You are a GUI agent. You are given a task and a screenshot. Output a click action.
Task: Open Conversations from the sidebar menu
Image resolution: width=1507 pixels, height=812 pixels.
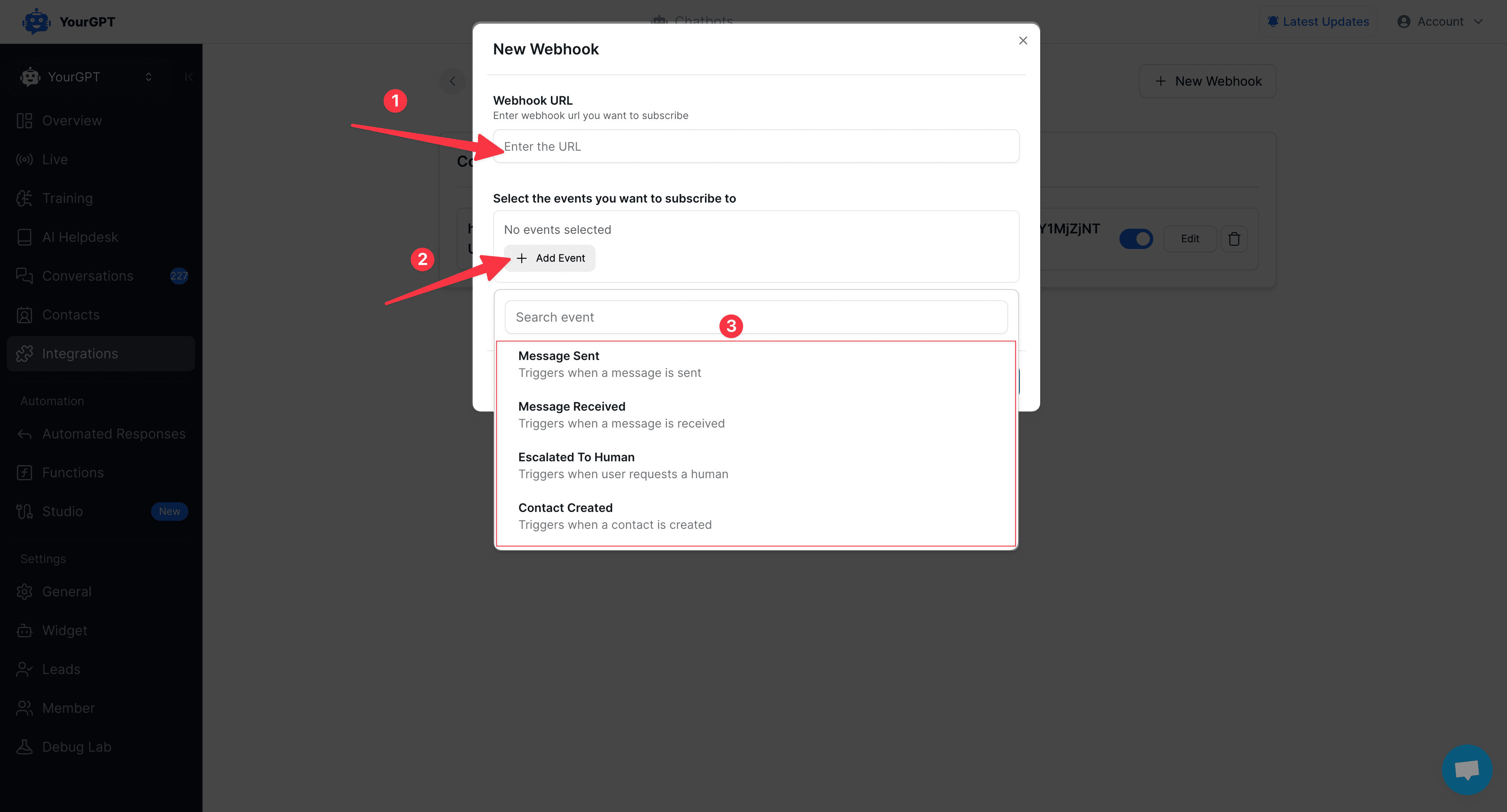pyautogui.click(x=24, y=276)
